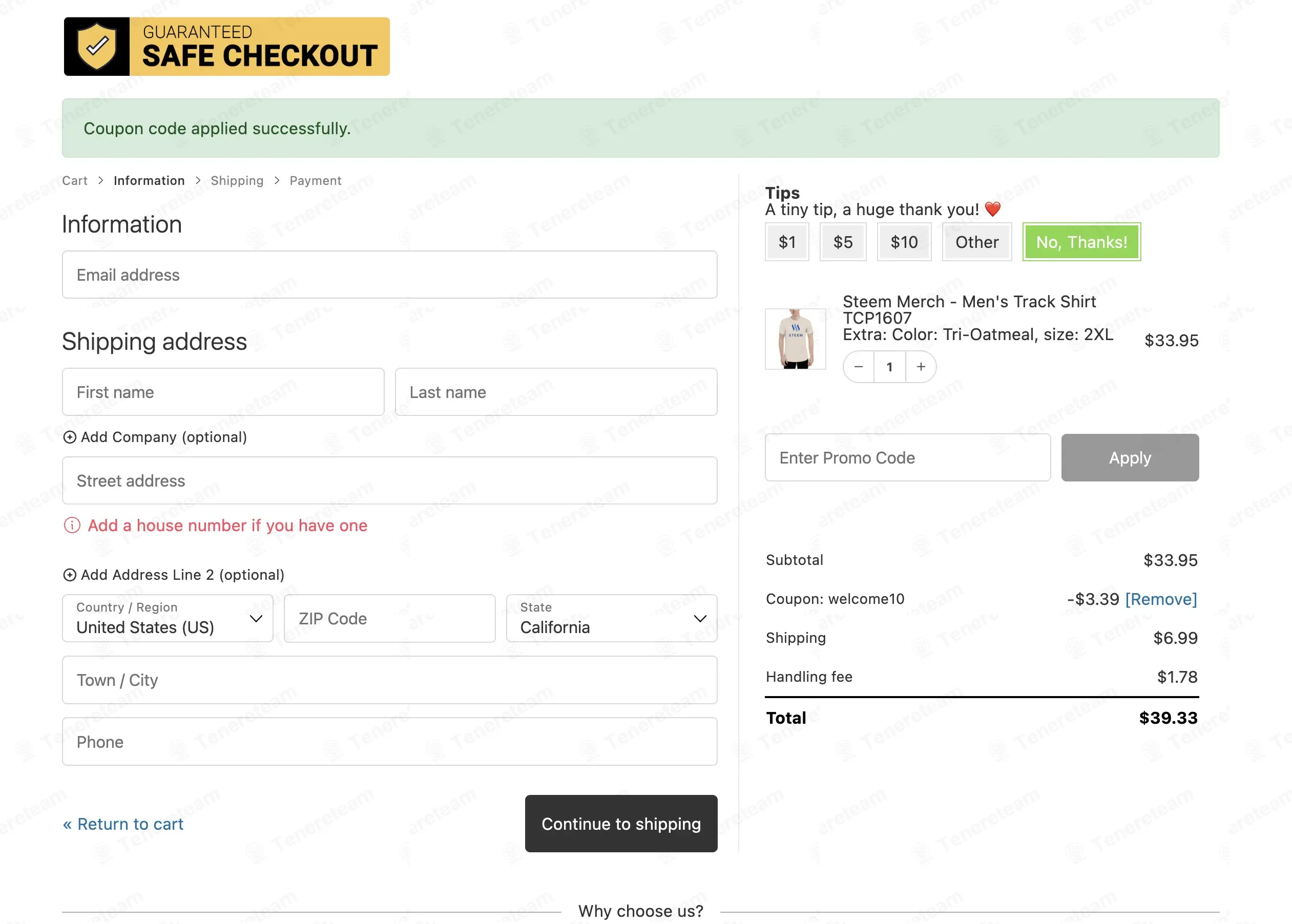
Task: Click the plus icon to add company name
Action: coord(71,437)
